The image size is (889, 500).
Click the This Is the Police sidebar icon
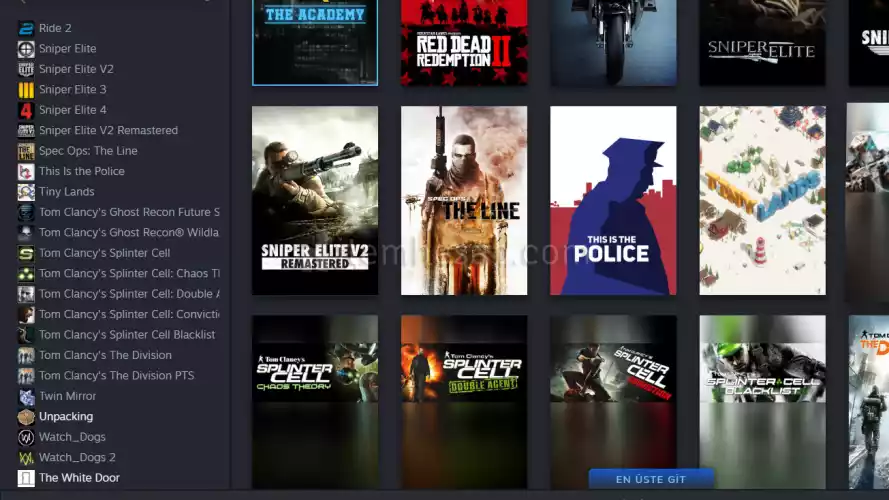(x=26, y=171)
